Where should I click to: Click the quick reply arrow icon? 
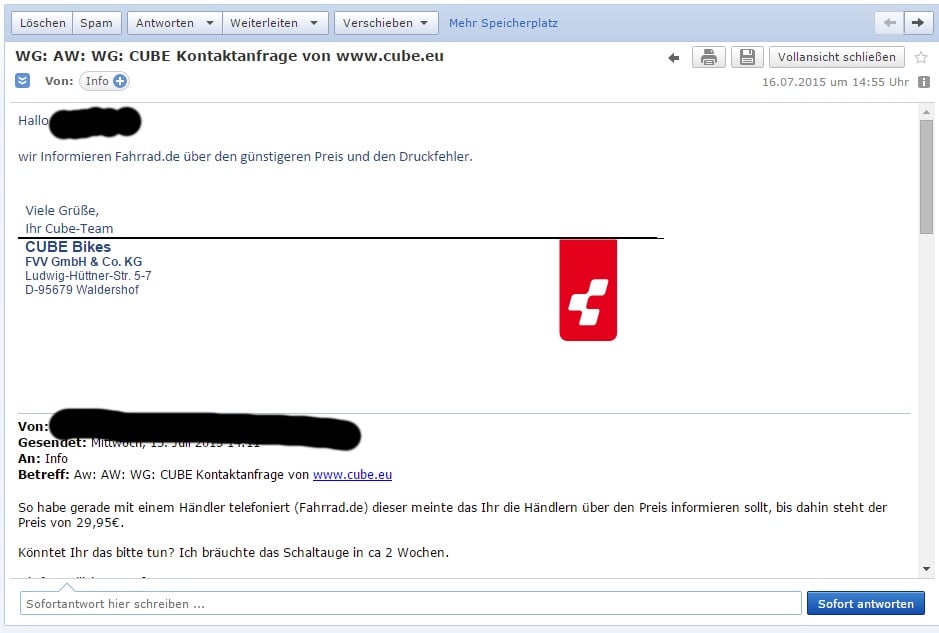[674, 57]
